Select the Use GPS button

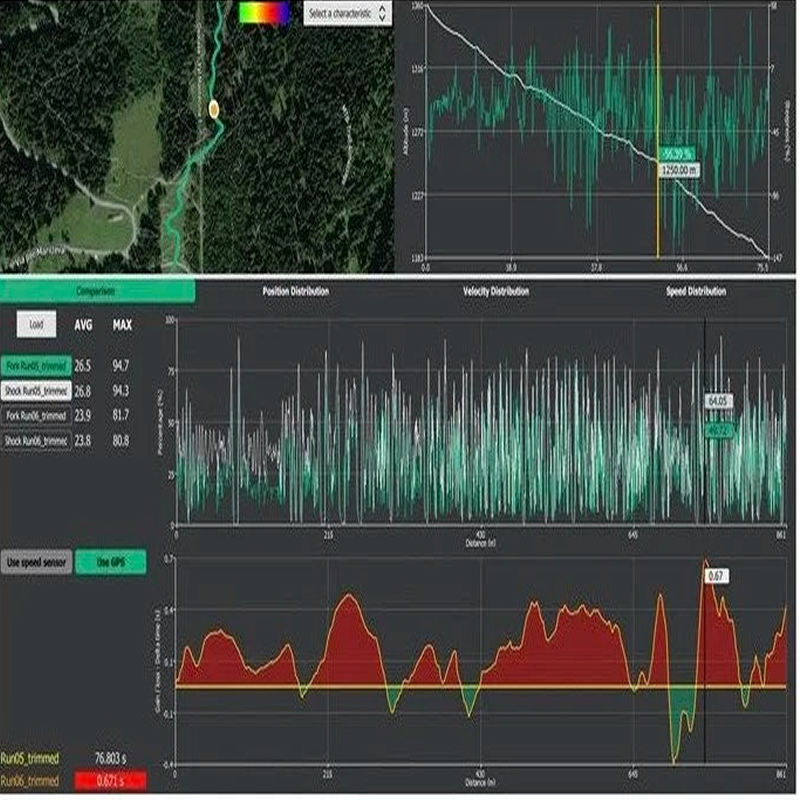111,562
